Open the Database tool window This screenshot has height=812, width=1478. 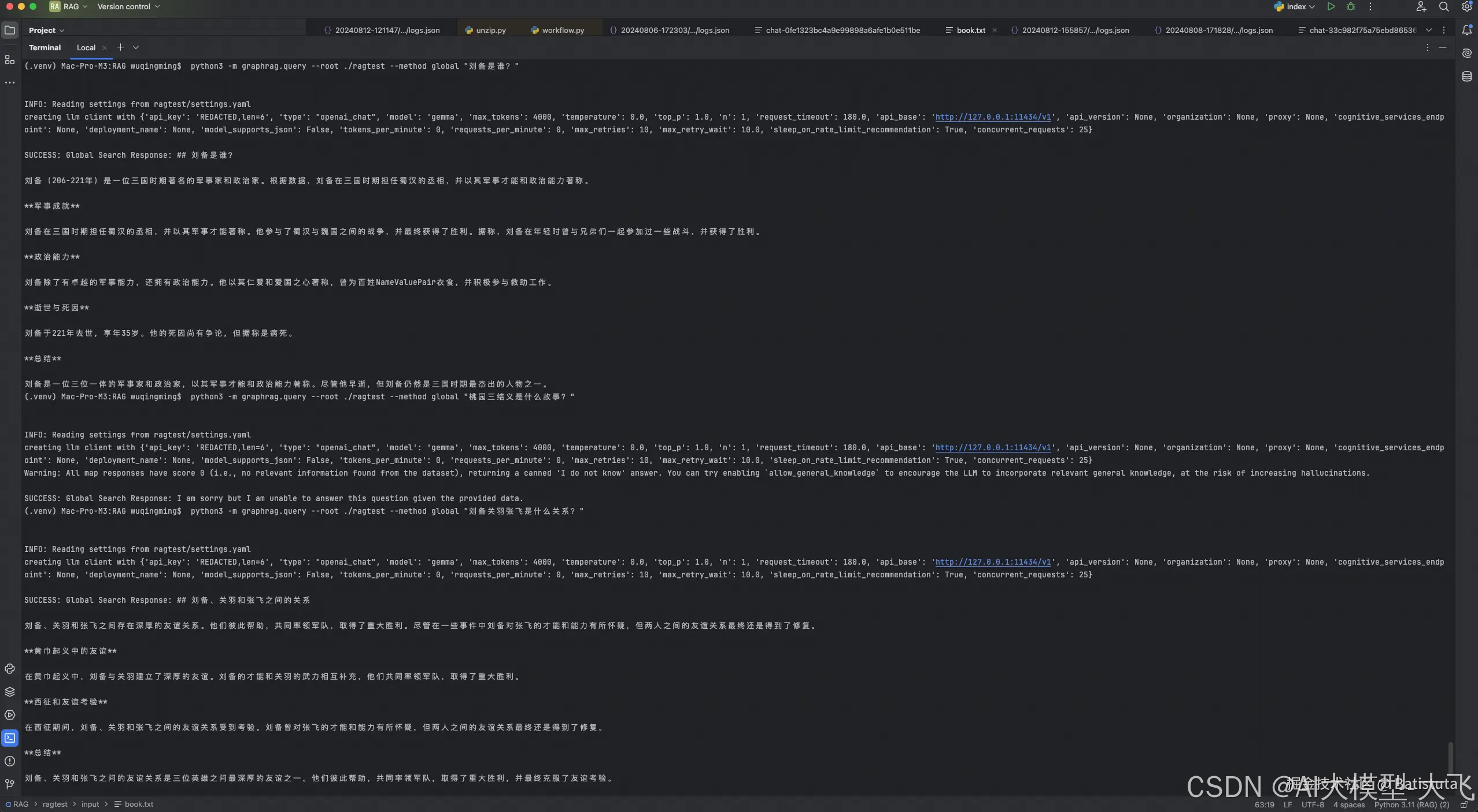click(1467, 76)
